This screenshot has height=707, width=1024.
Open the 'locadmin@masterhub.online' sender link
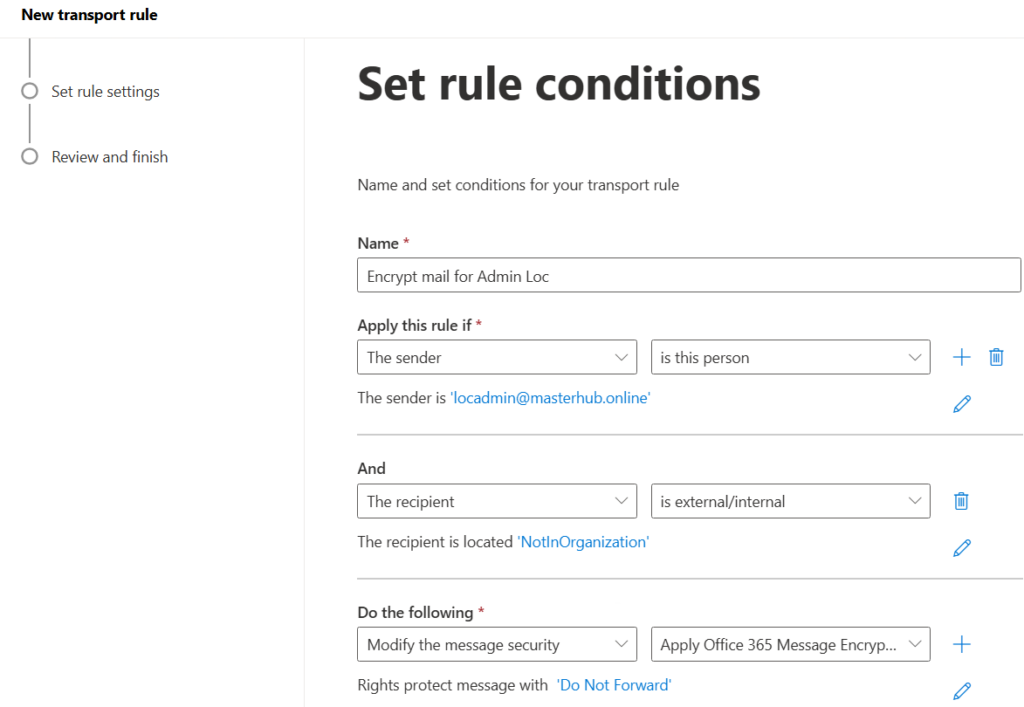pos(550,398)
